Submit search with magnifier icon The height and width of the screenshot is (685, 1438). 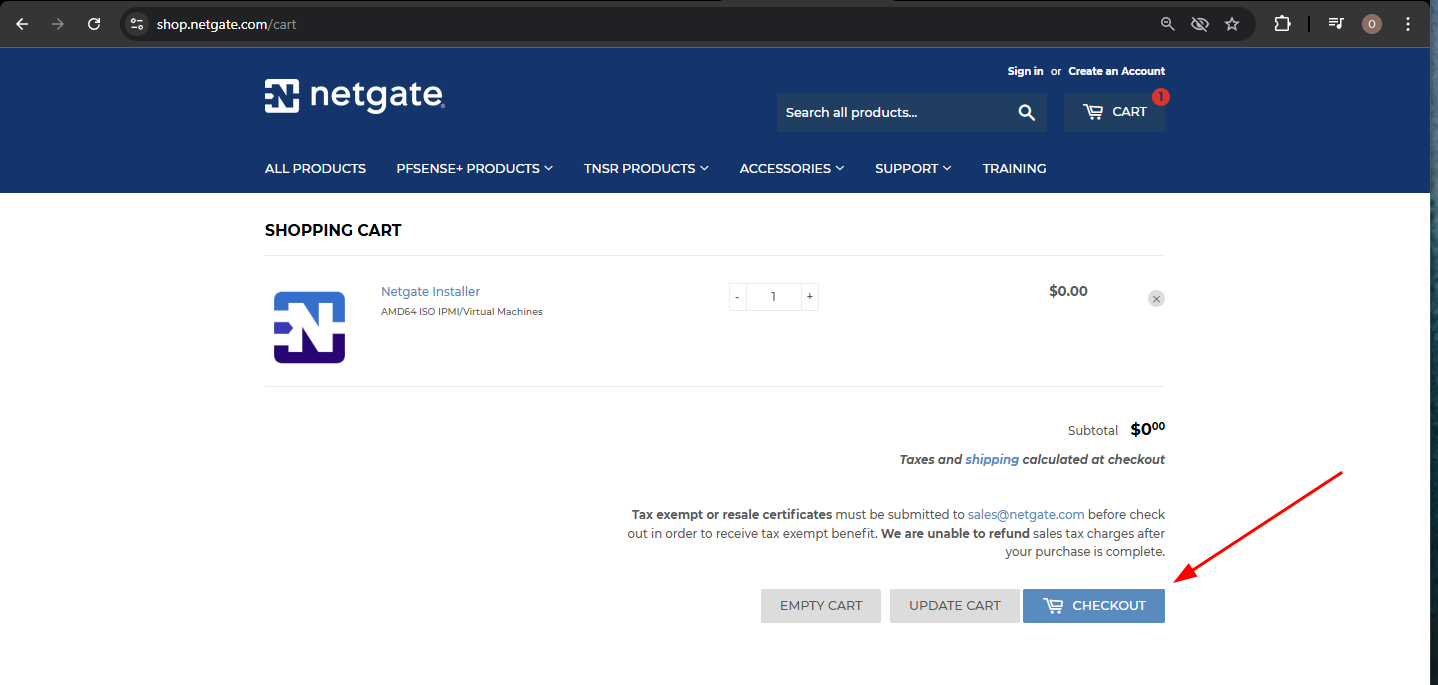pyautogui.click(x=1027, y=112)
